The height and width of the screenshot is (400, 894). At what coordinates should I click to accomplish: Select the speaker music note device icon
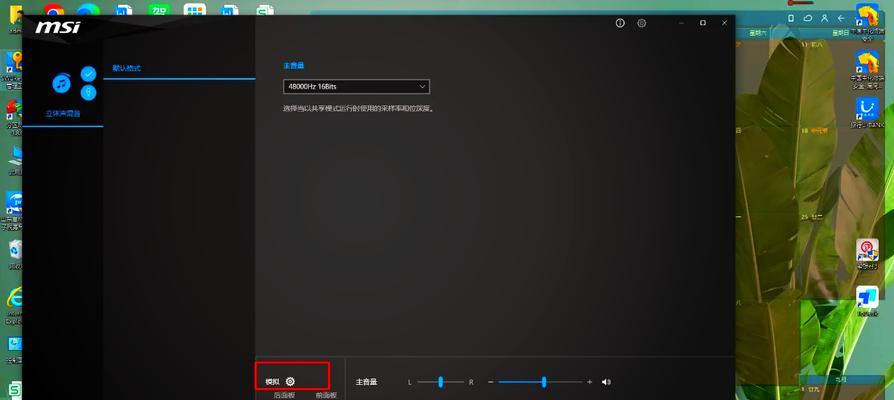point(62,84)
